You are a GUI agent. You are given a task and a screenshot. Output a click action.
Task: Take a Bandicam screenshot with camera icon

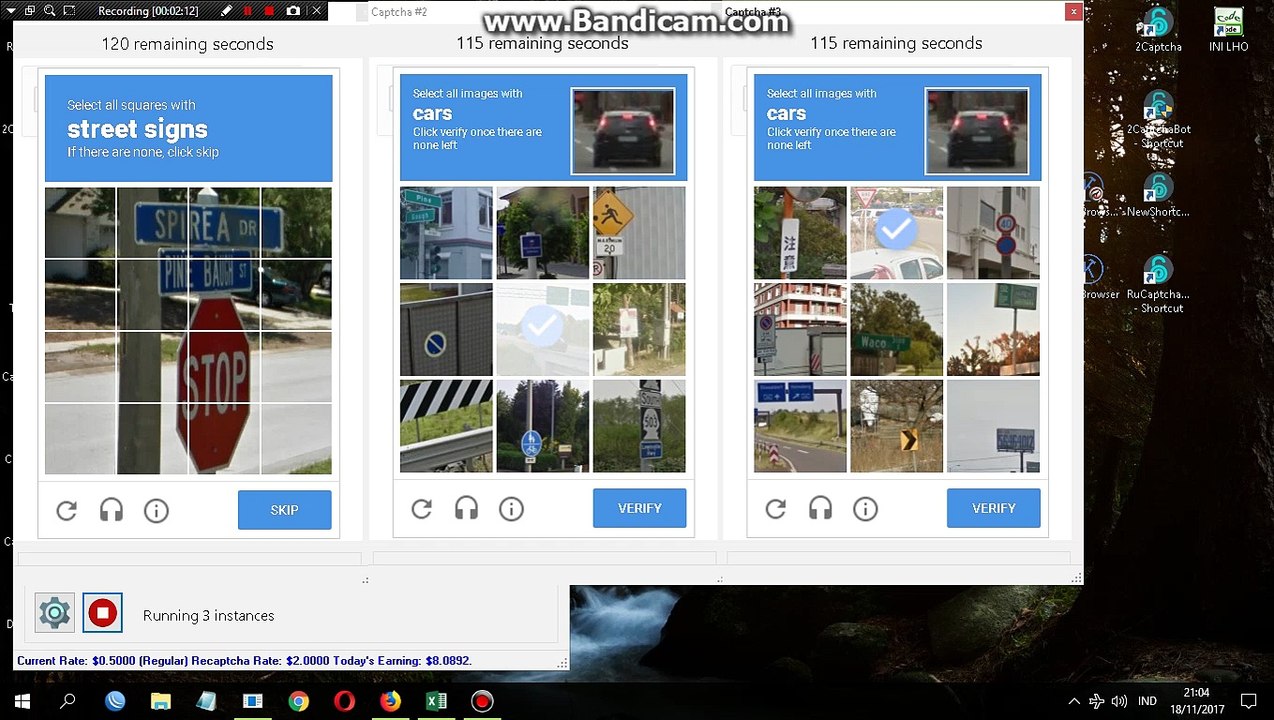(x=293, y=11)
